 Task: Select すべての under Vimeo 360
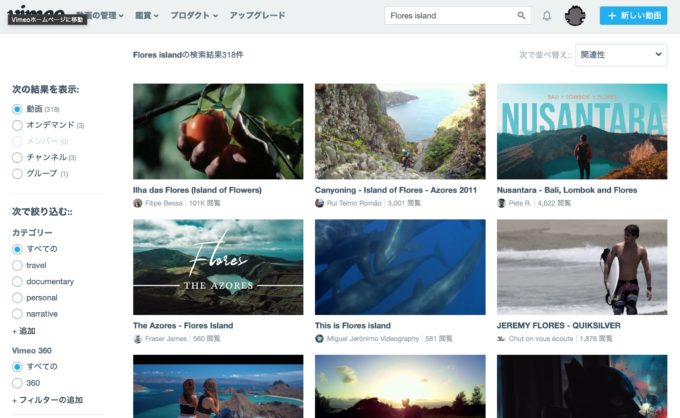click(17, 367)
